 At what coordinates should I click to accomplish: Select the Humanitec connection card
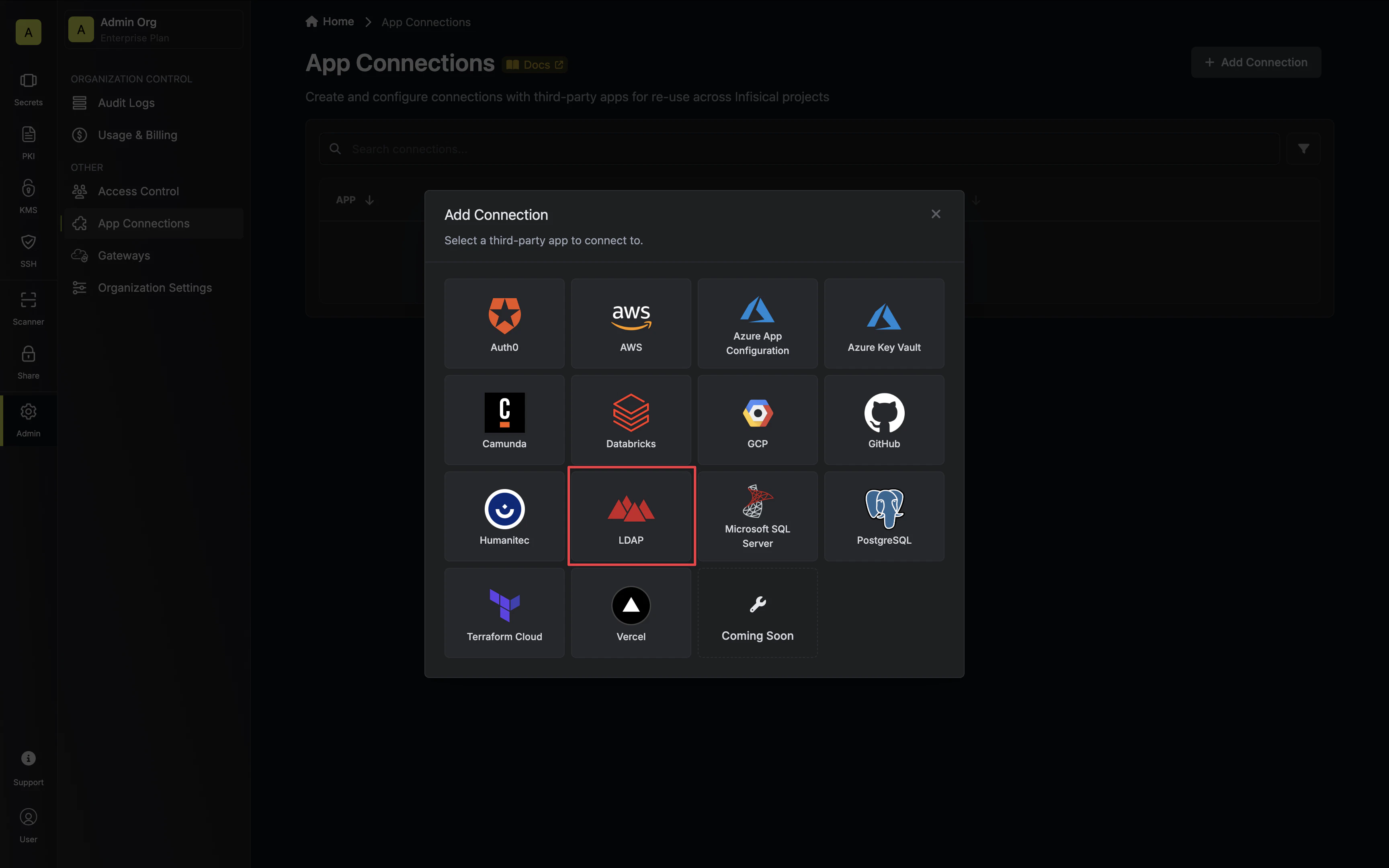click(504, 516)
